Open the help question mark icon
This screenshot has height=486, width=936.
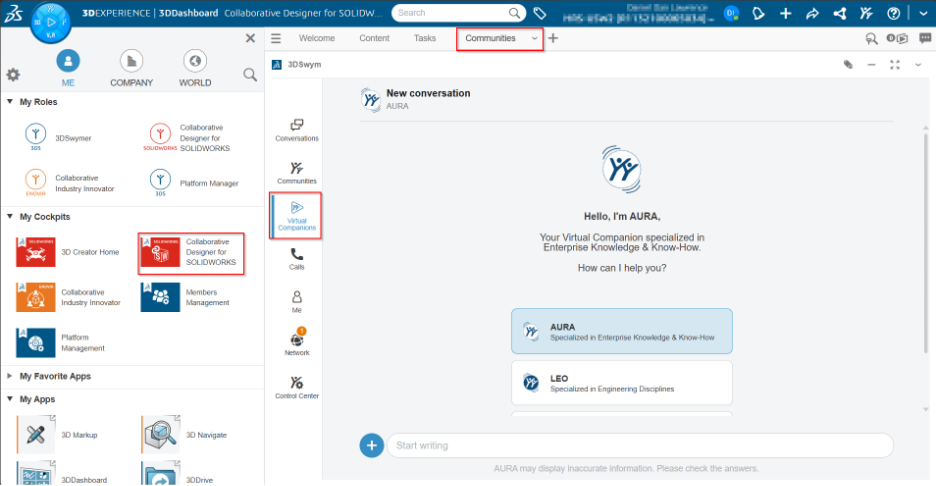pyautogui.click(x=893, y=13)
